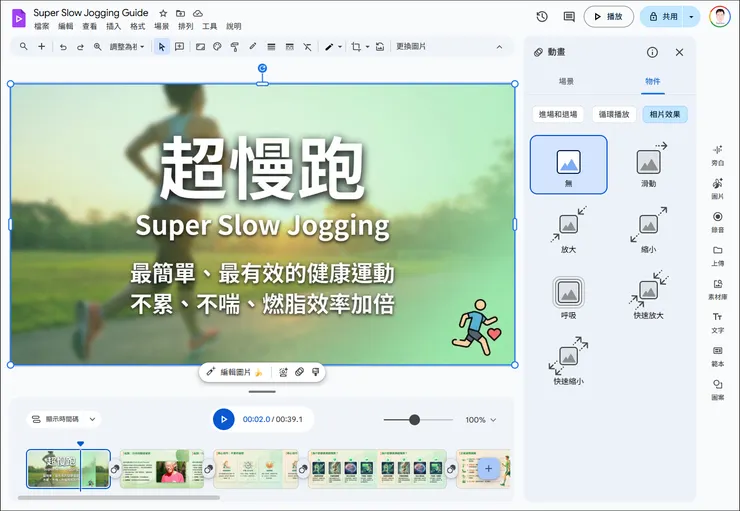Click the move to folder icon

180,13
